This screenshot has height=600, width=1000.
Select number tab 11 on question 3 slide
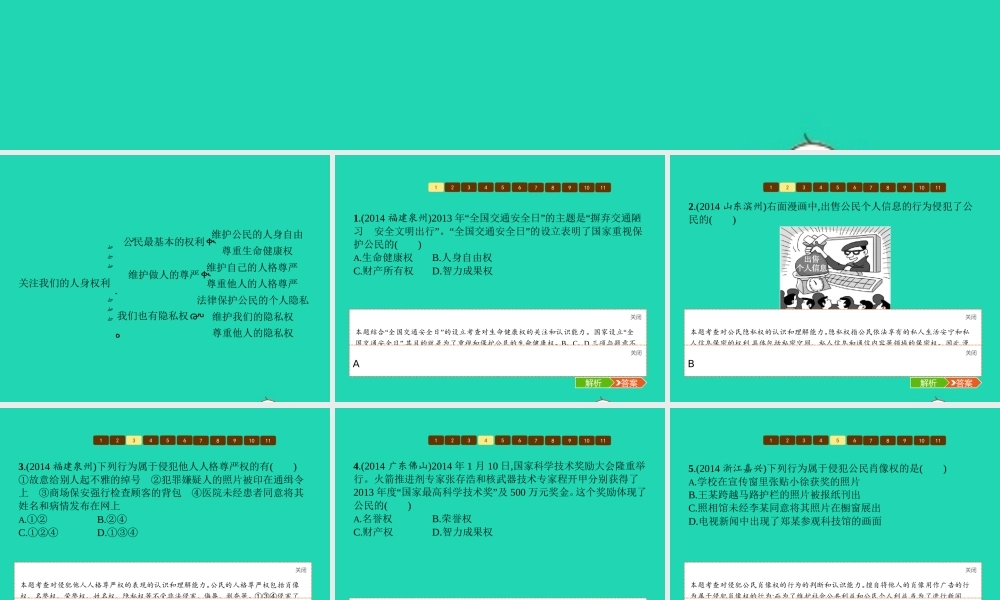(268, 441)
